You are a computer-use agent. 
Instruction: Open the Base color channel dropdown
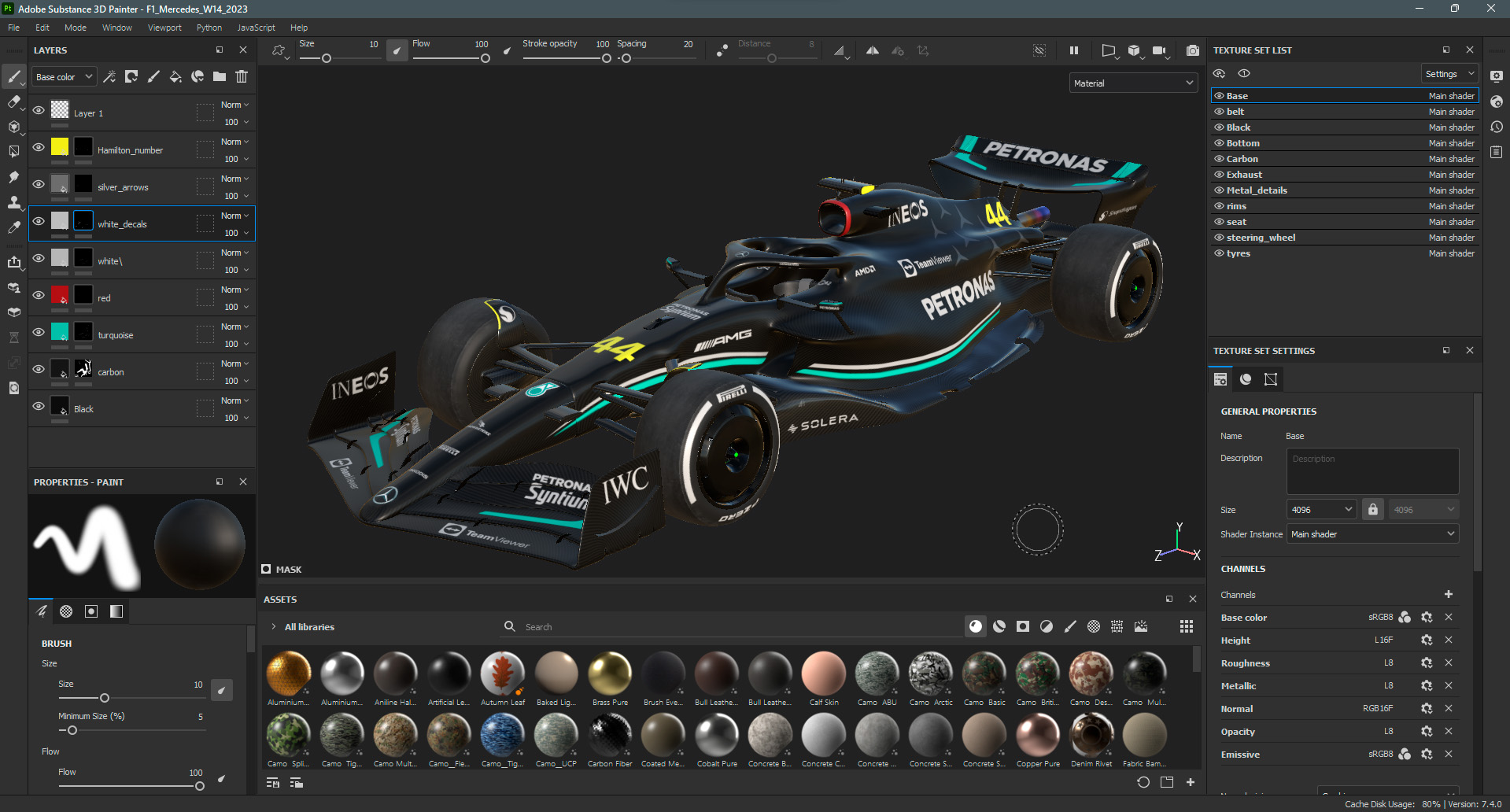[x=65, y=77]
